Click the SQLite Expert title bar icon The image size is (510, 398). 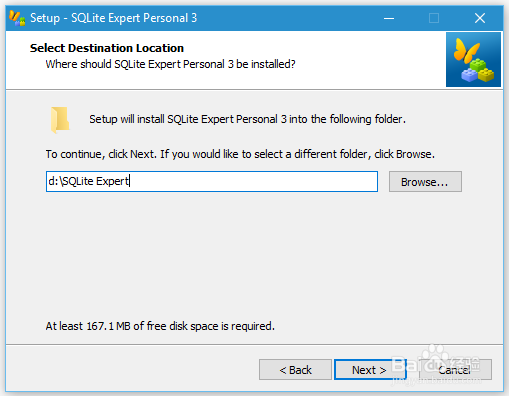coord(17,18)
